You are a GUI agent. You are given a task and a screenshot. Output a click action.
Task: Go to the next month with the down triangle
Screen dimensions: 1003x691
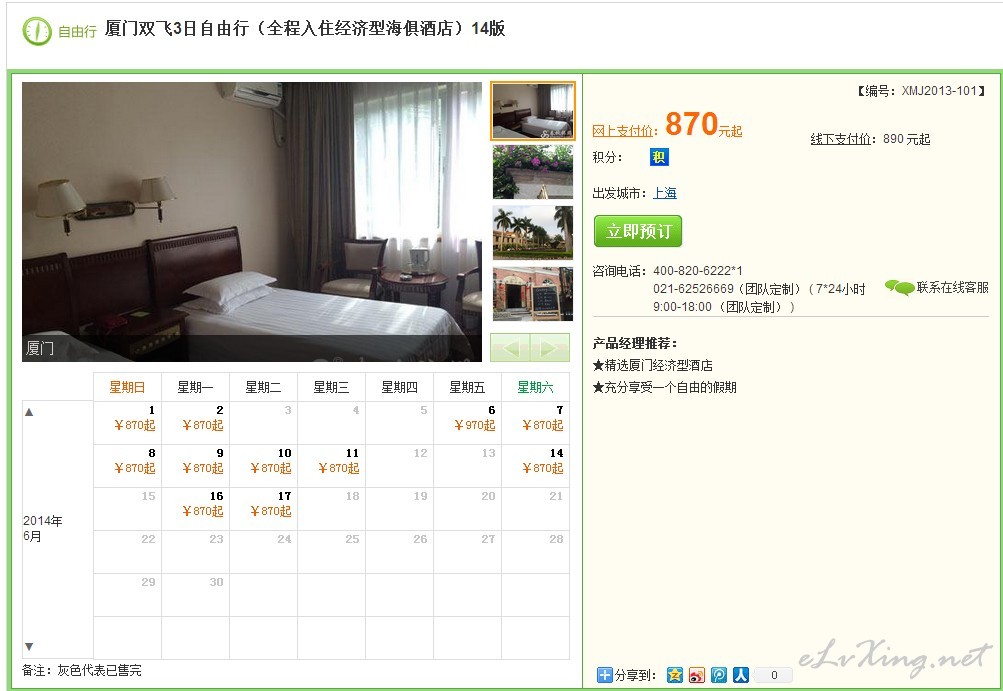[29, 646]
